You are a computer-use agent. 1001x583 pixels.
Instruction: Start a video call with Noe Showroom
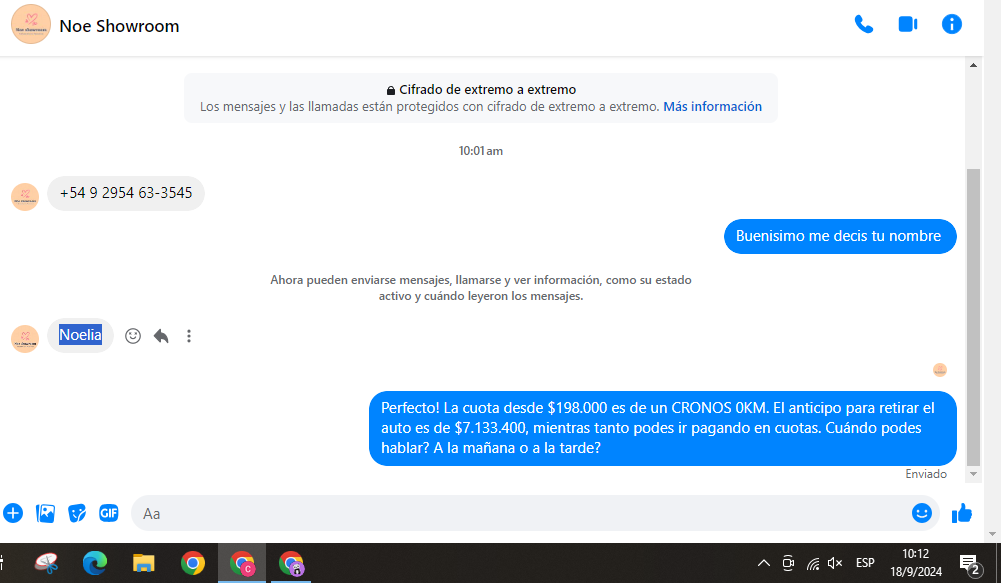[907, 24]
